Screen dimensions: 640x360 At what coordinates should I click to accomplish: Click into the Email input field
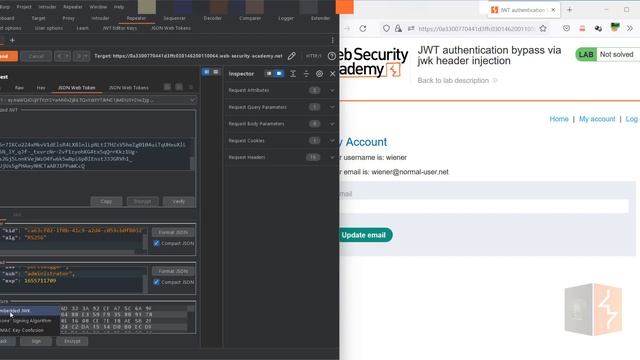pyautogui.click(x=484, y=206)
